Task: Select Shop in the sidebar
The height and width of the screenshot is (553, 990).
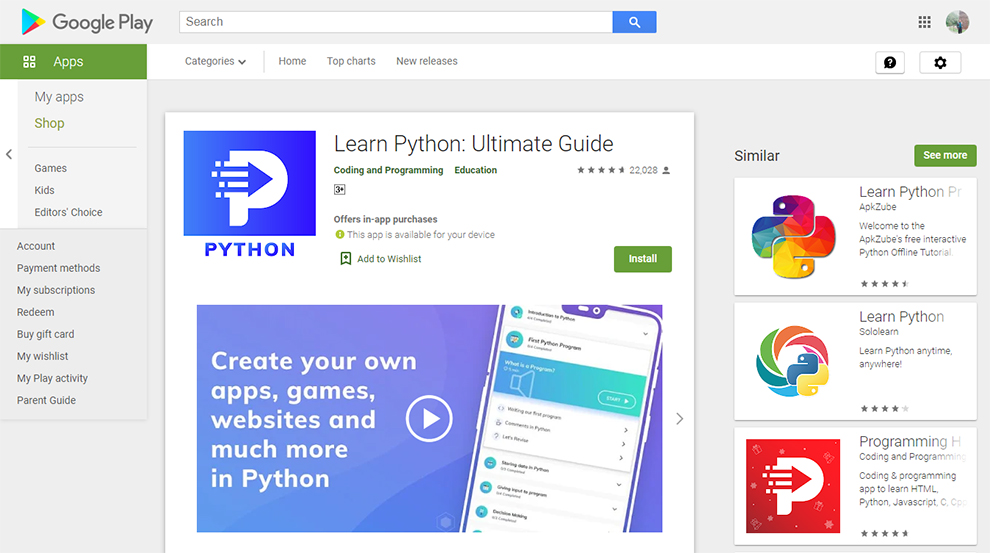Action: 49,123
